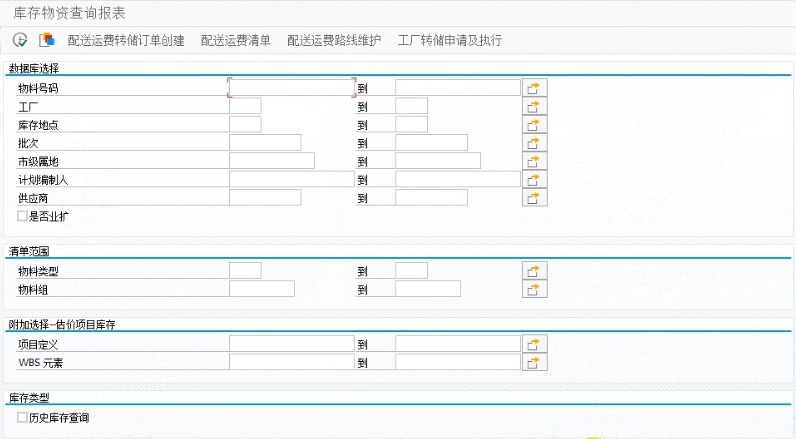
Task: Open multiple selection for 项目定义
Action: [535, 344]
